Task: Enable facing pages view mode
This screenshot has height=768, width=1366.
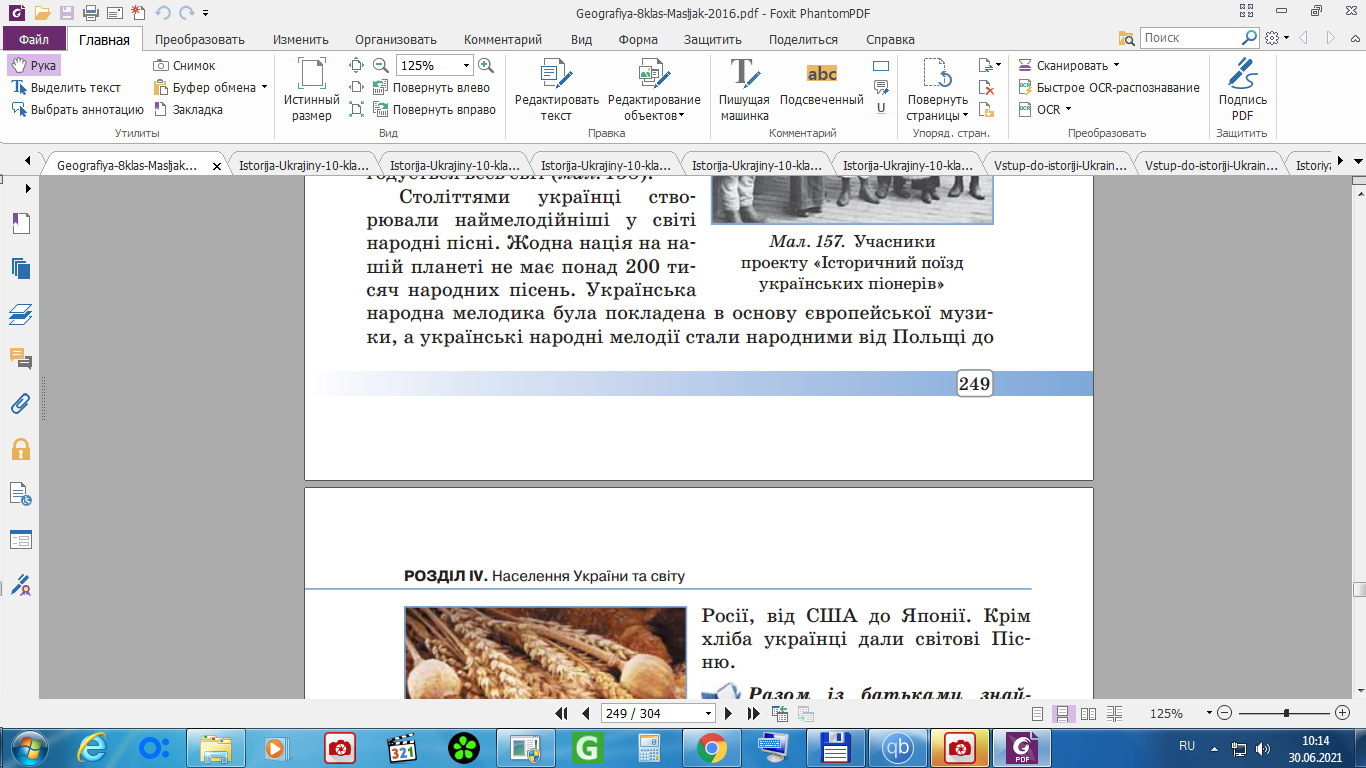Action: pyautogui.click(x=1089, y=714)
